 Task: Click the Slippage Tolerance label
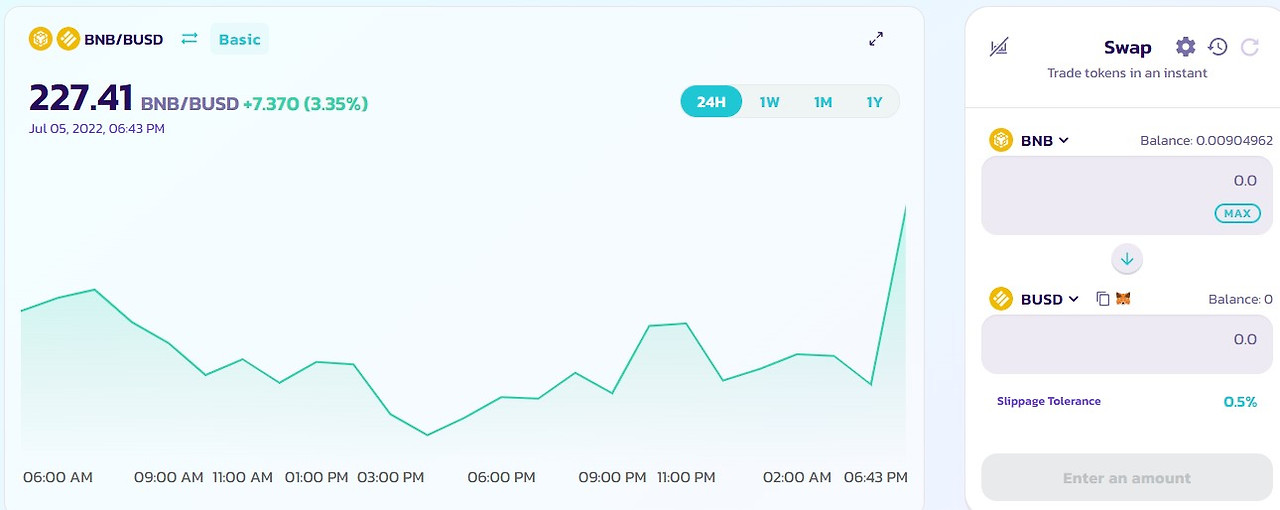tap(1049, 401)
